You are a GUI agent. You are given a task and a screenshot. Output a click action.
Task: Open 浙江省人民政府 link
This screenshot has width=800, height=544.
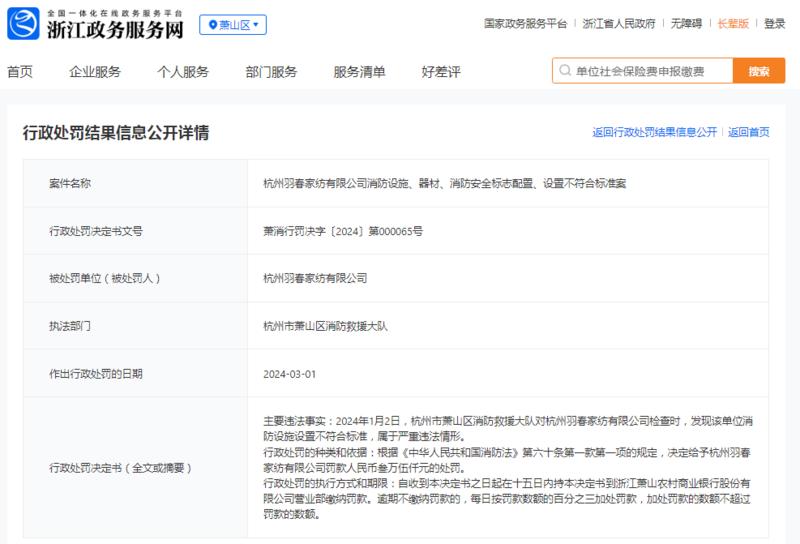click(x=618, y=23)
